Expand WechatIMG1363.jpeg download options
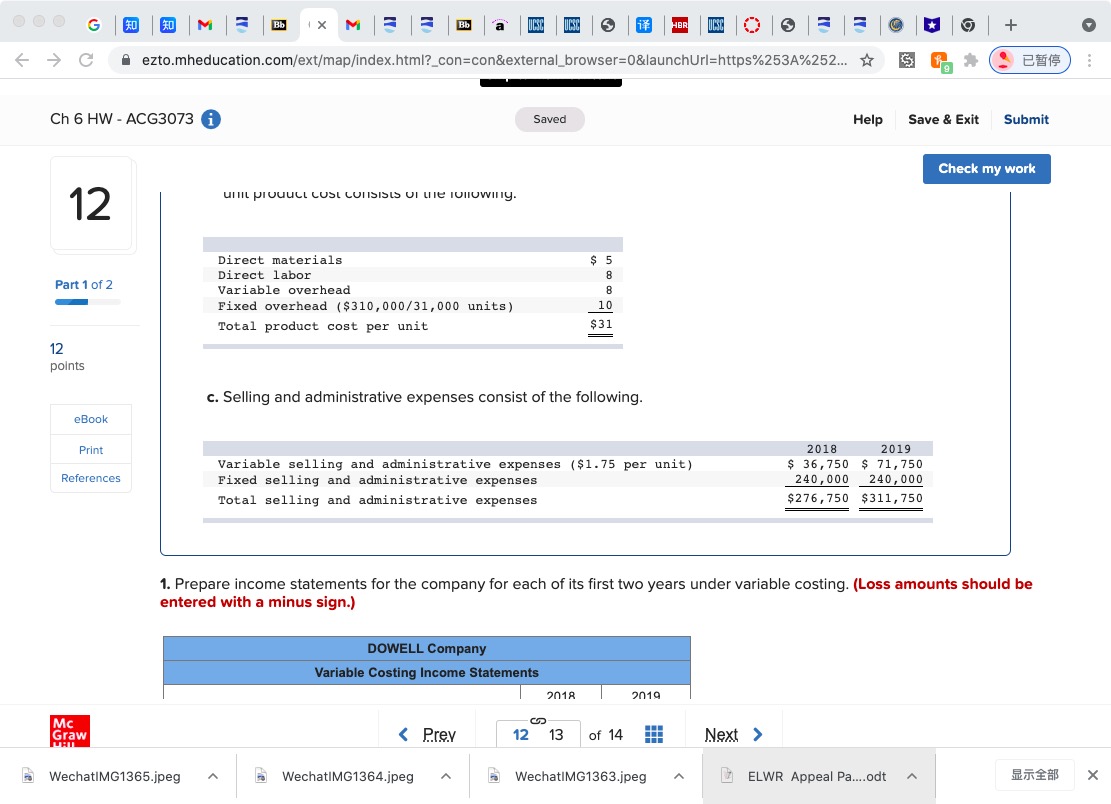The height and width of the screenshot is (804, 1111). pyautogui.click(x=679, y=776)
